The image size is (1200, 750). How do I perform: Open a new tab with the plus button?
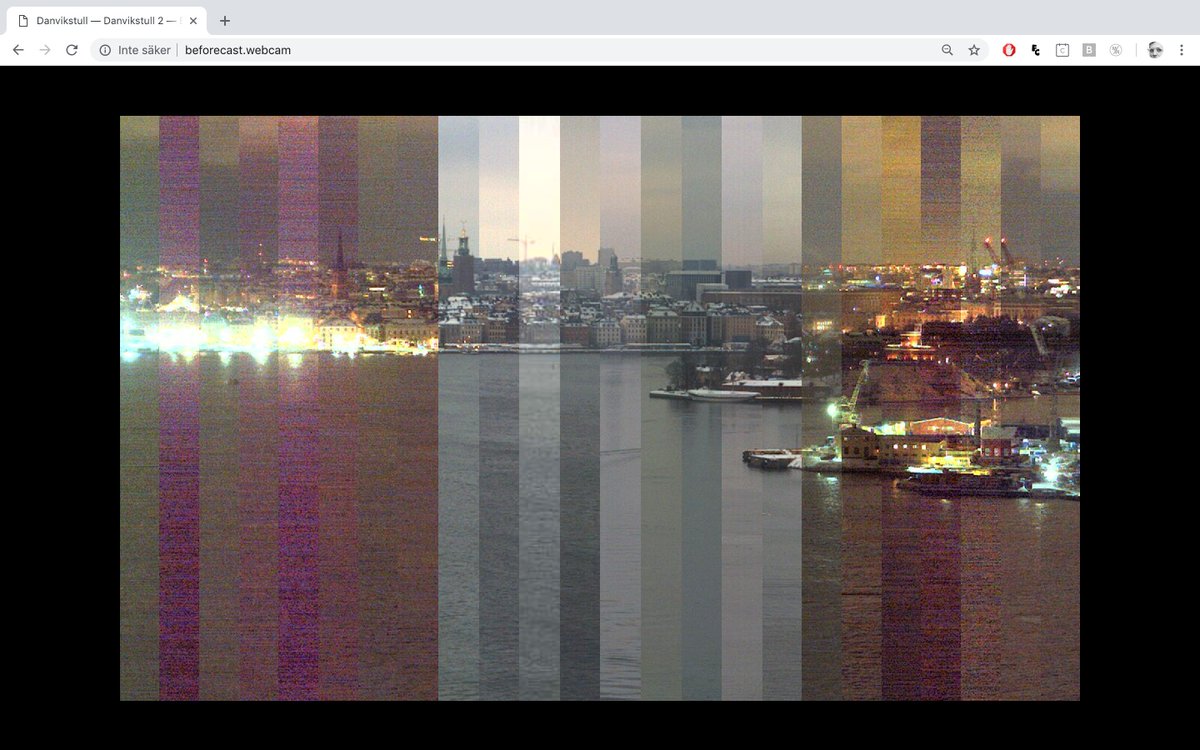point(224,20)
